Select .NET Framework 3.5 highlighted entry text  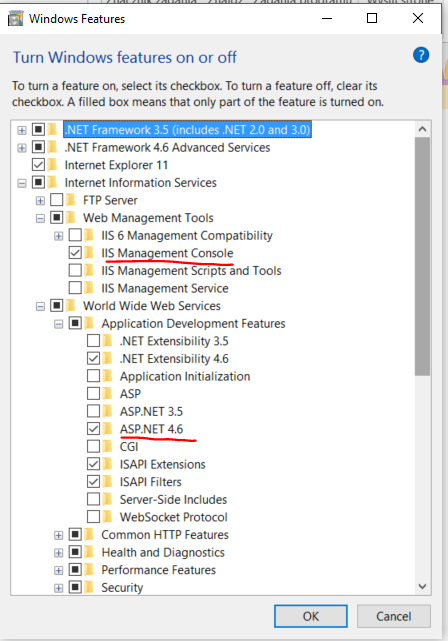point(187,130)
